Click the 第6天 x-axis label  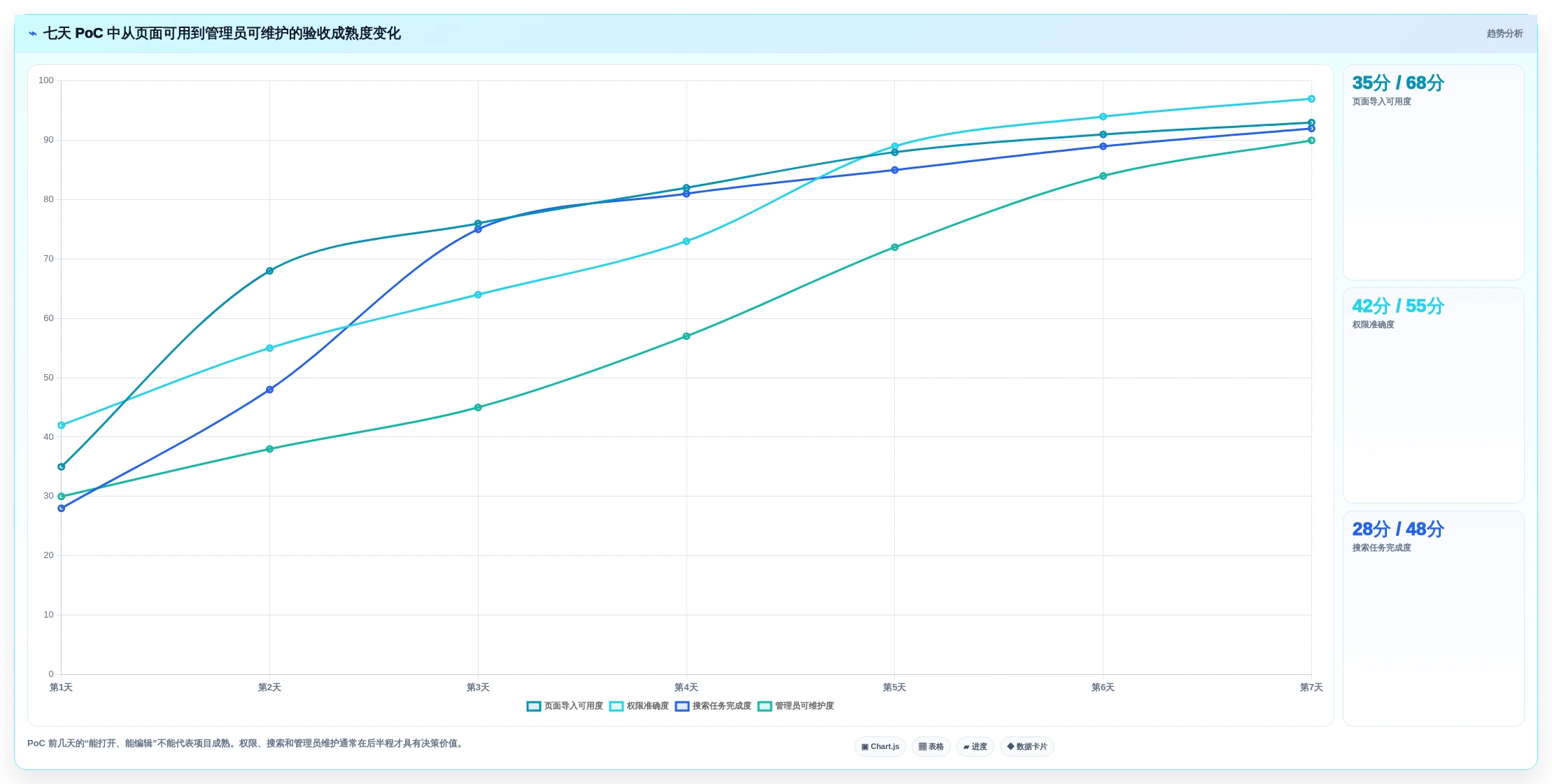point(1103,687)
